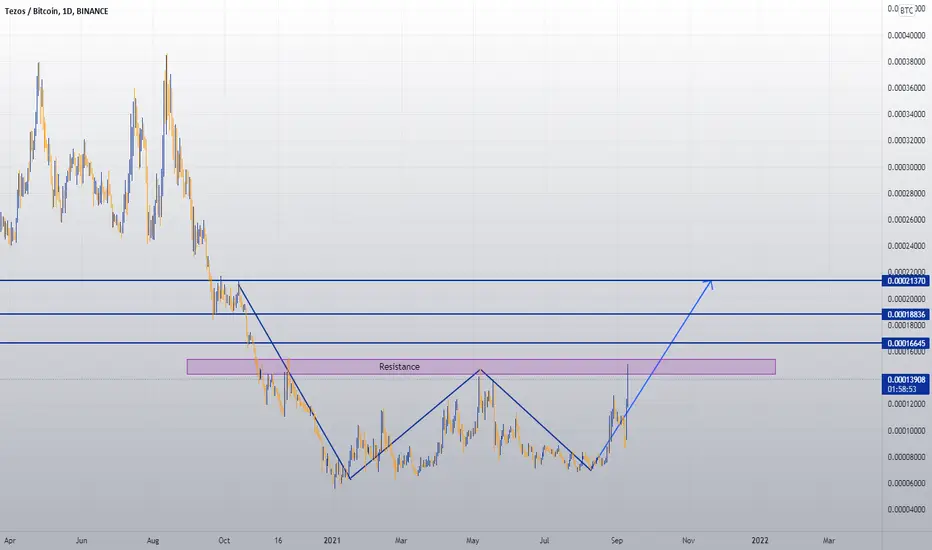Image resolution: width=932 pixels, height=550 pixels.
Task: Select the purple Resistance zone rectangle
Action: pos(481,367)
